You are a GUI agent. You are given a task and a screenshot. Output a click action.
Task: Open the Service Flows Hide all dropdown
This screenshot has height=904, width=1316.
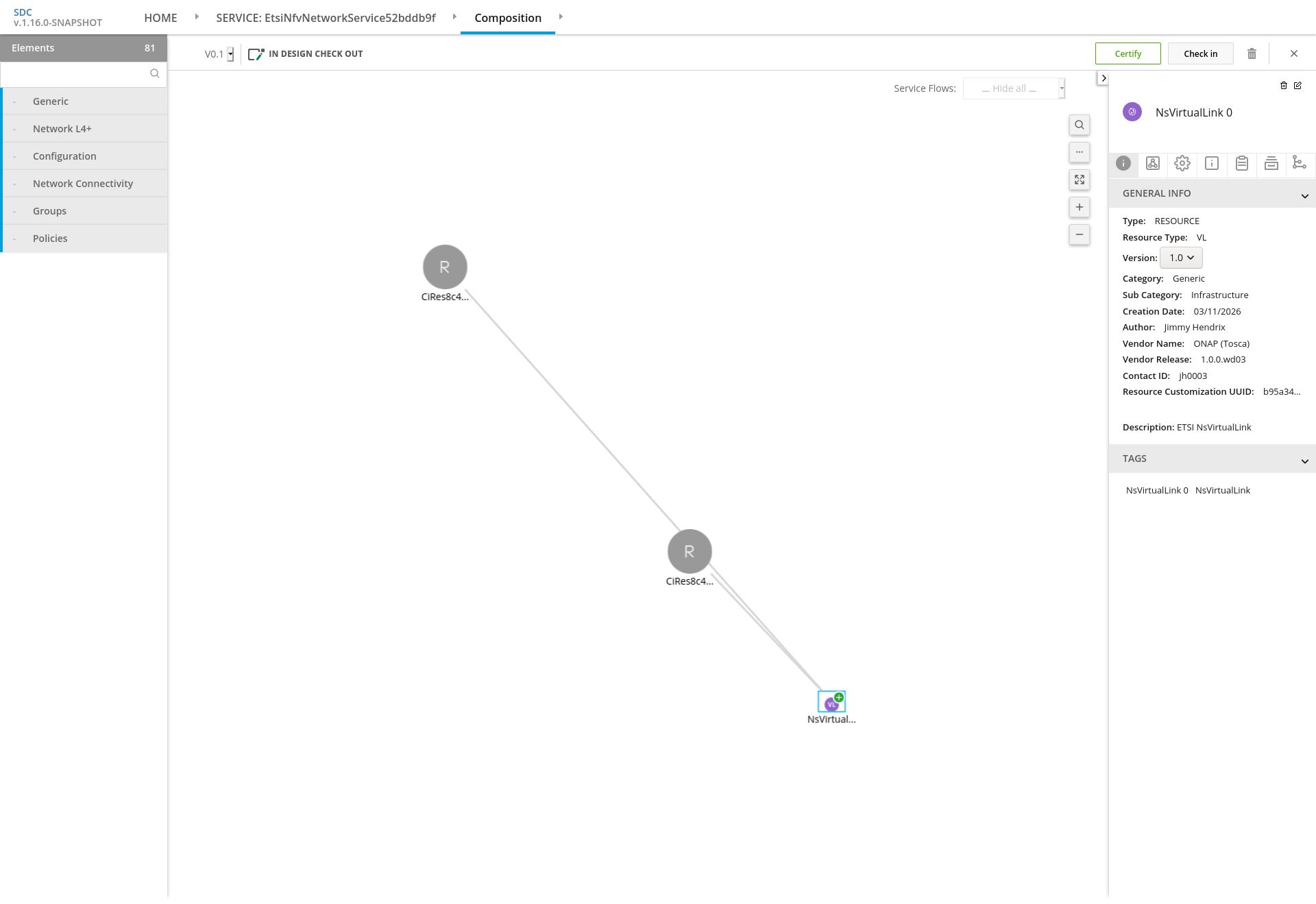point(1014,88)
